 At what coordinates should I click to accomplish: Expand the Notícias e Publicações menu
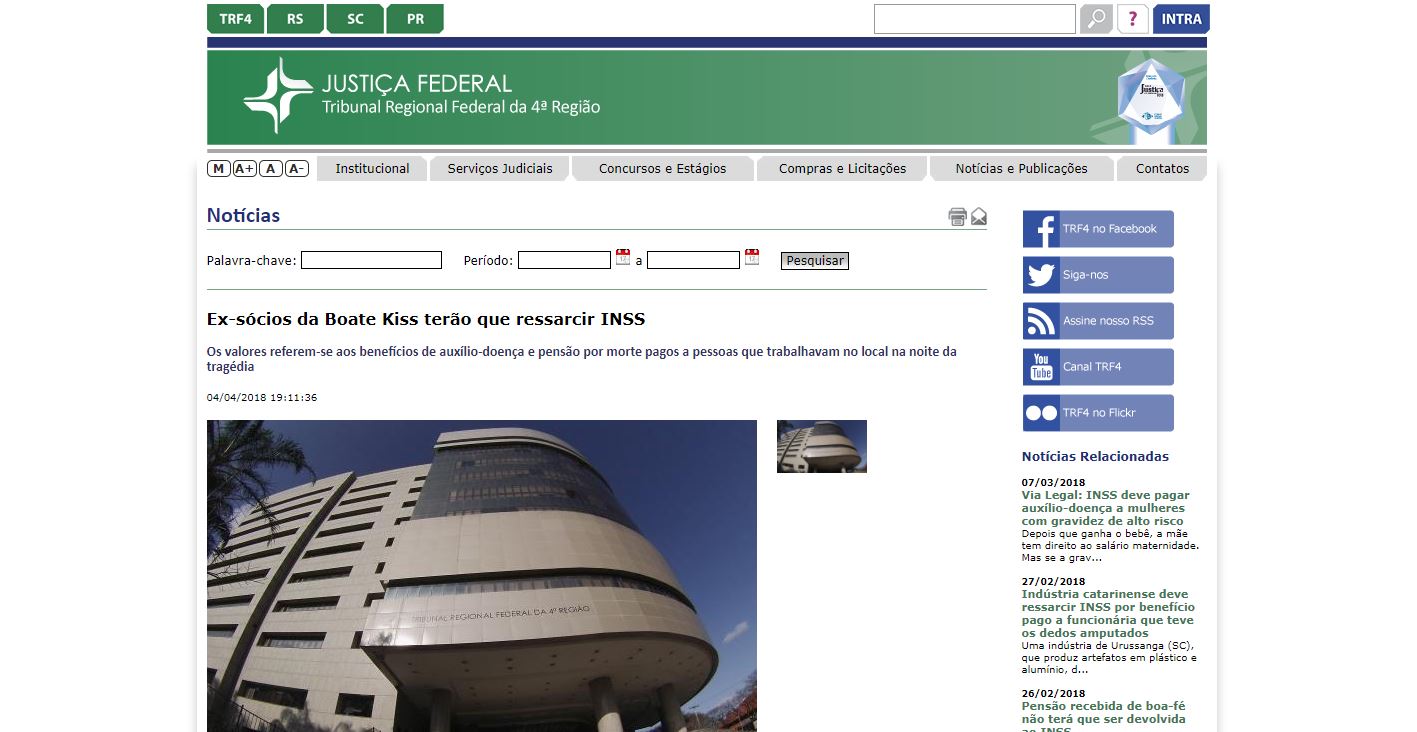pos(1021,169)
